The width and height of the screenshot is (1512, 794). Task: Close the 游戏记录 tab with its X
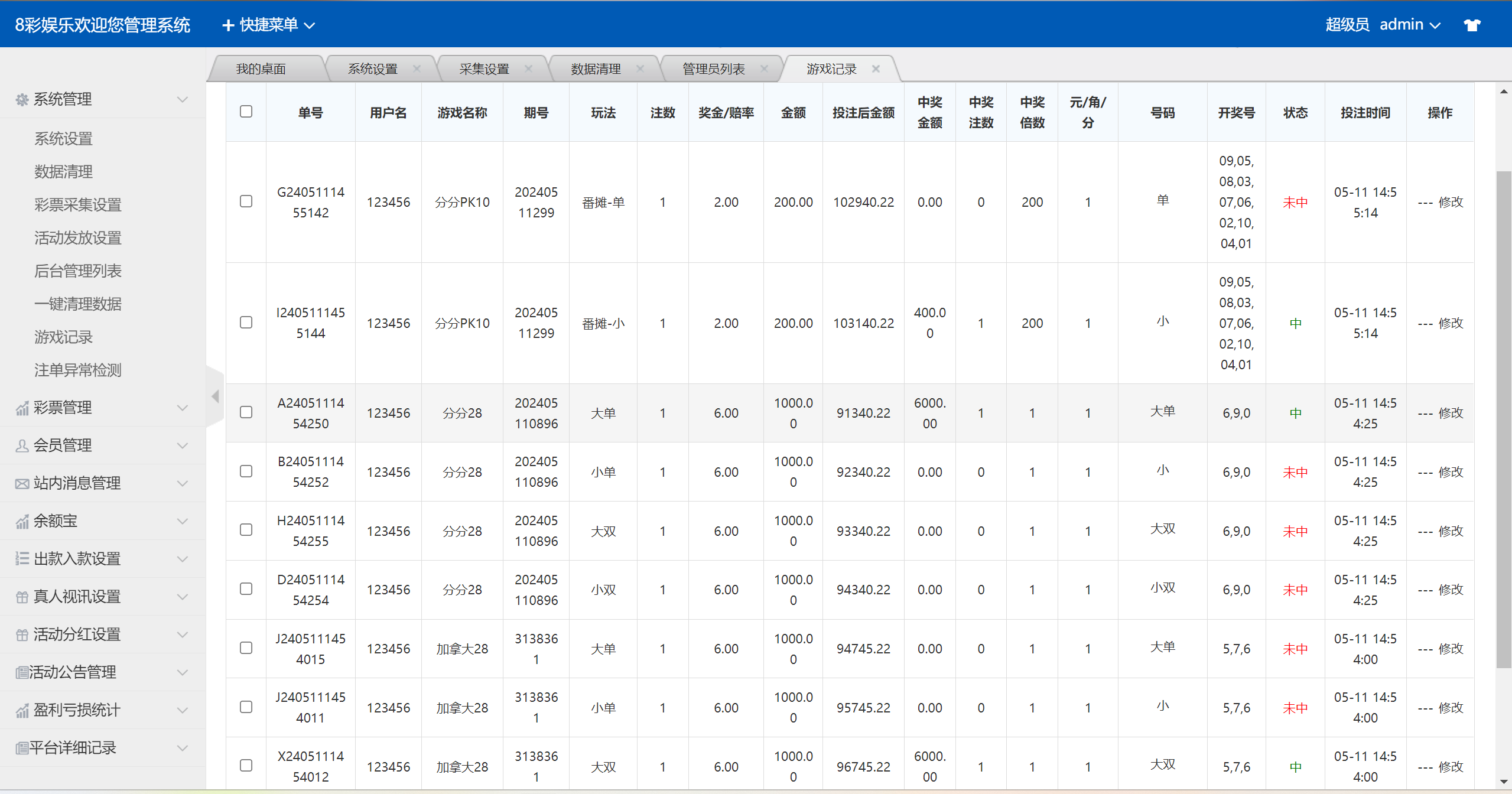point(876,69)
